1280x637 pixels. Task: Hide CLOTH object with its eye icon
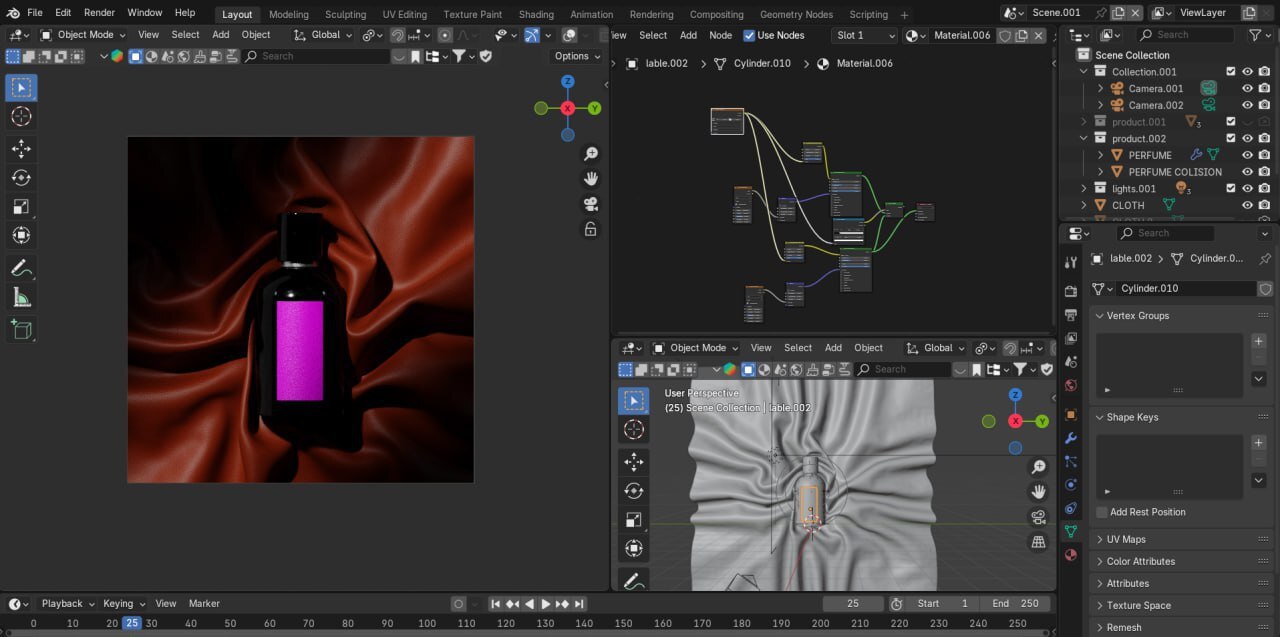coord(1247,205)
